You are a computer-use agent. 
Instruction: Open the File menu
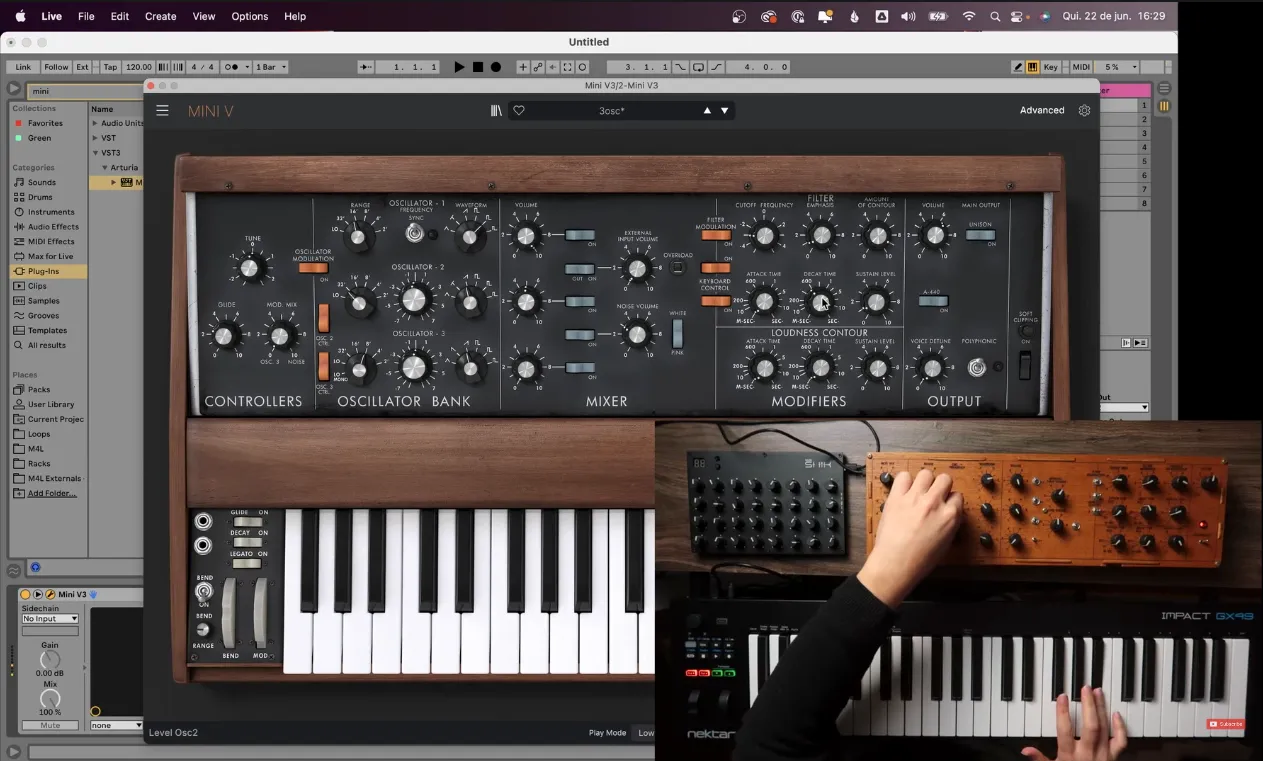tap(86, 16)
